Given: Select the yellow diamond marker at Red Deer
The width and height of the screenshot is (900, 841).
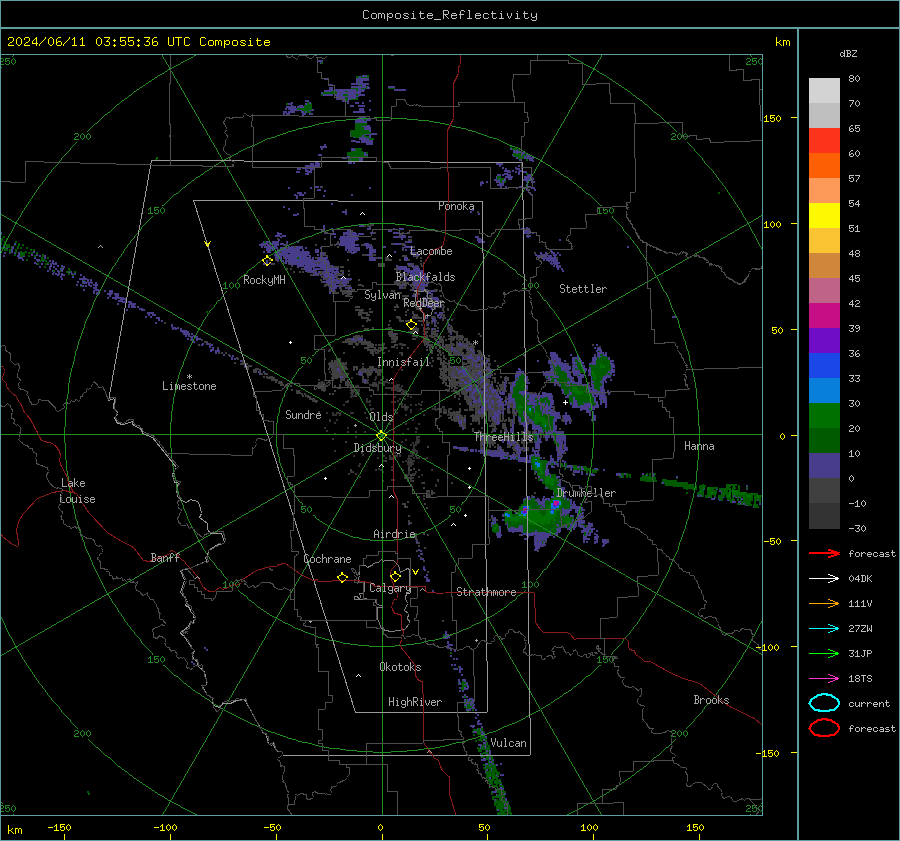Looking at the screenshot, I should [x=411, y=325].
